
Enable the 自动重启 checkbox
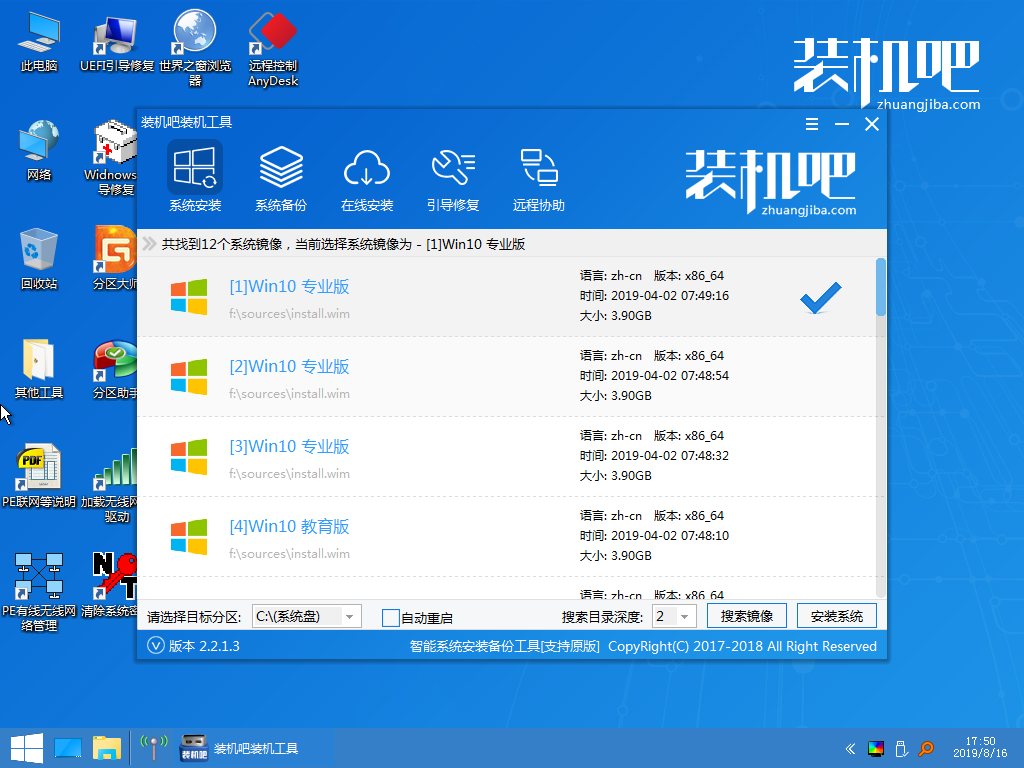(391, 618)
